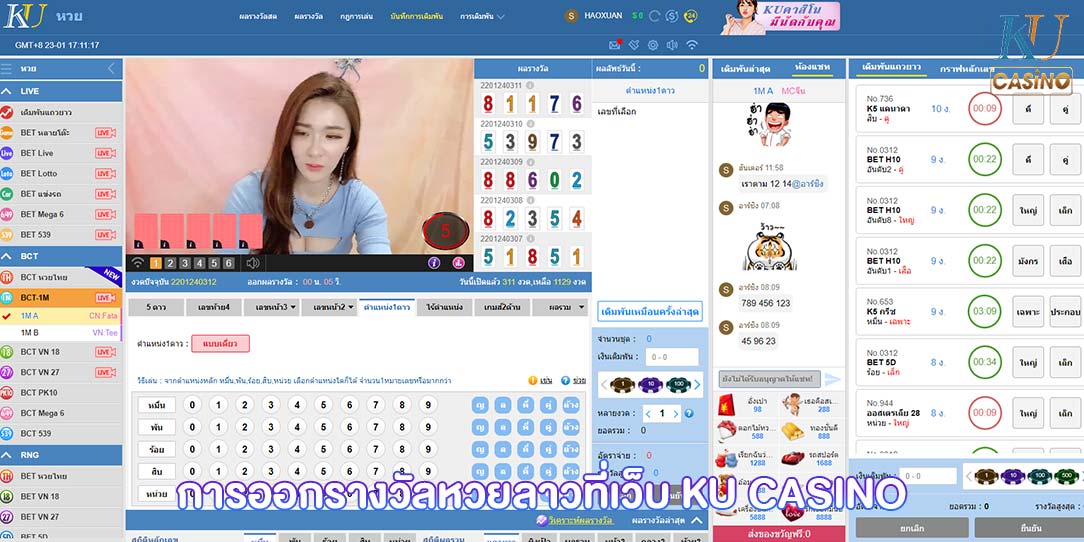Pick number 5 in หมื่น row
The width and height of the screenshot is (1084, 542).
coord(323,405)
